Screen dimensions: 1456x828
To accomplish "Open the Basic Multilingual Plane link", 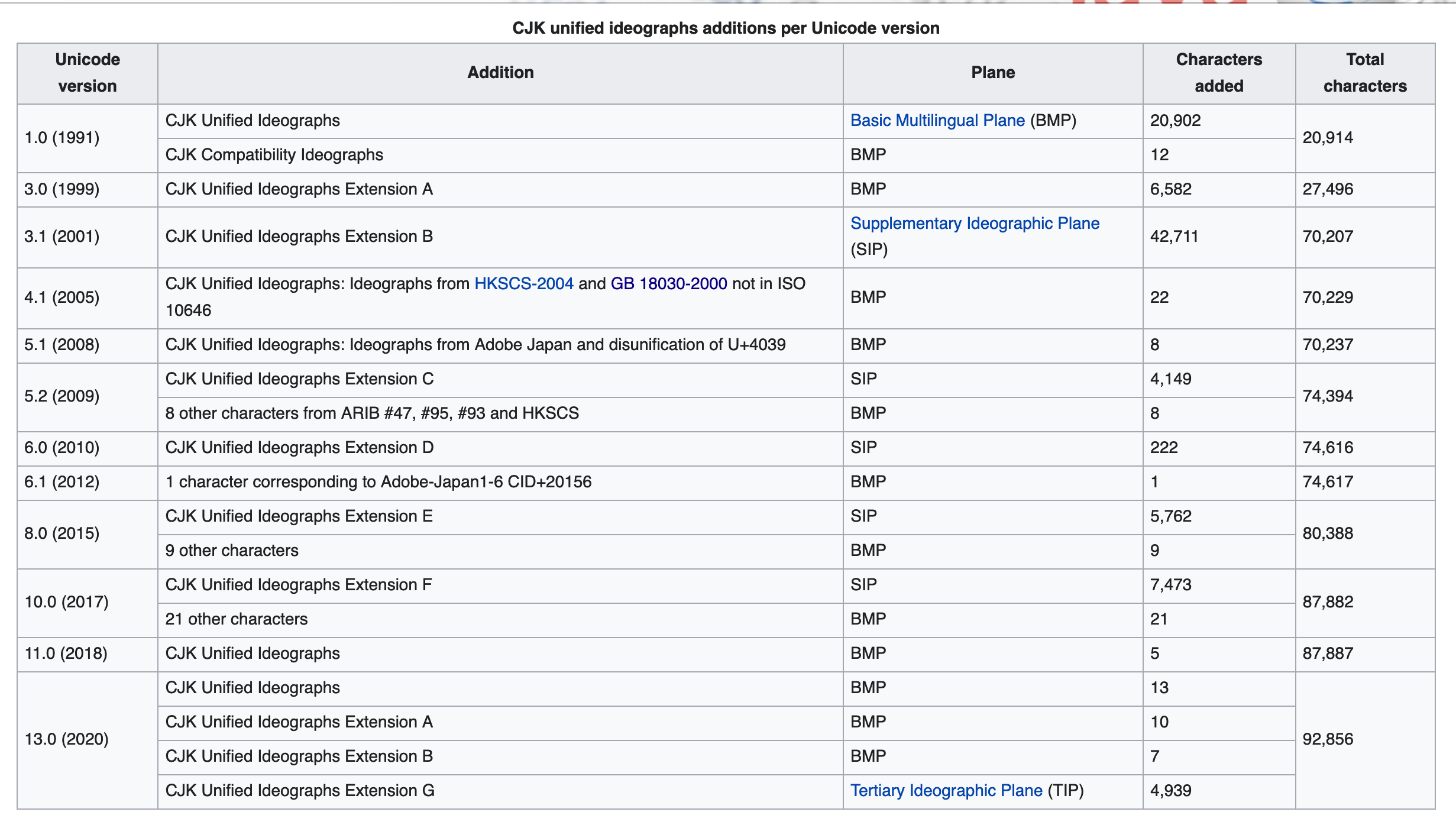I will point(937,121).
